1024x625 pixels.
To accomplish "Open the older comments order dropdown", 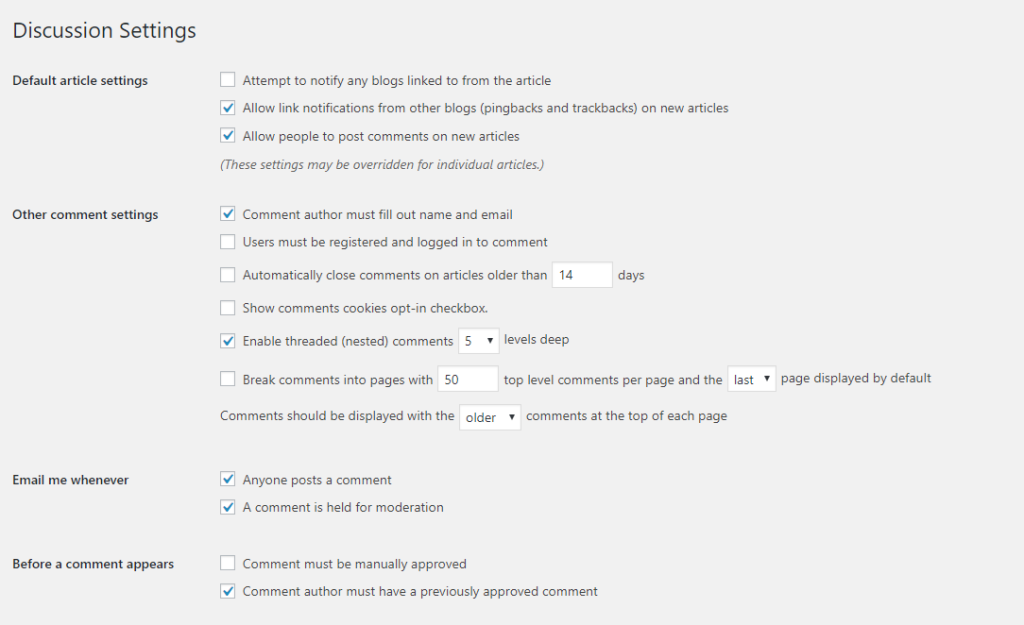I will [490, 417].
